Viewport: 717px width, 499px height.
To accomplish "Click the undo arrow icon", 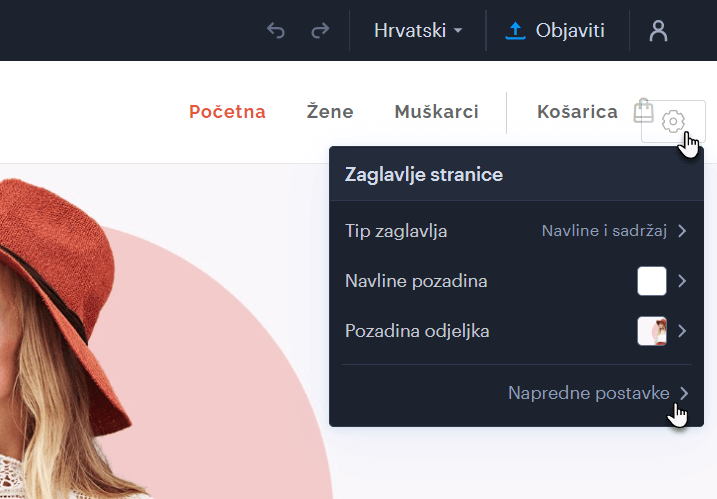I will coord(276,31).
